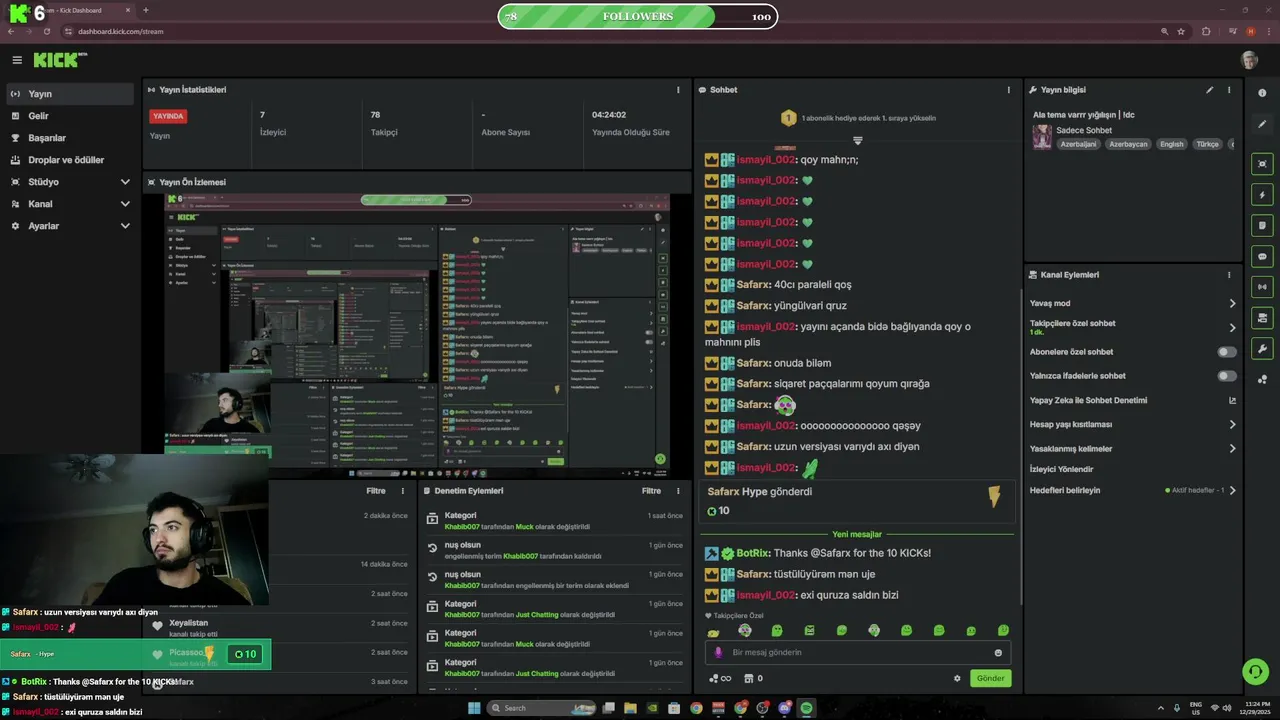The width and height of the screenshot is (1280, 720).
Task: Click the dots cluster icon in right sidebar
Action: click(1262, 379)
